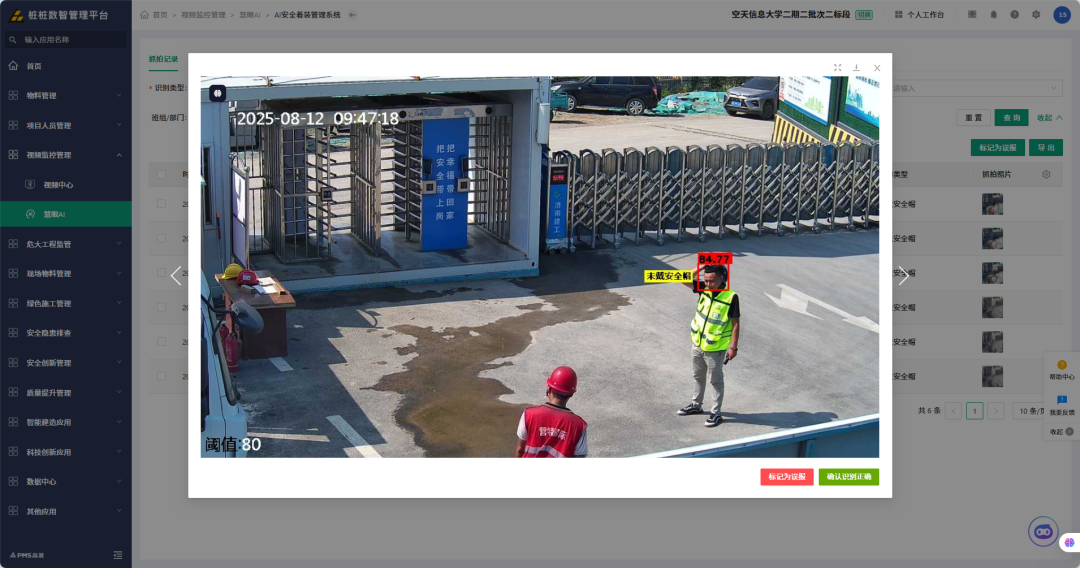Screen dimensions: 1080x568
Task: Check the first row checkbox
Action: (x=161, y=204)
